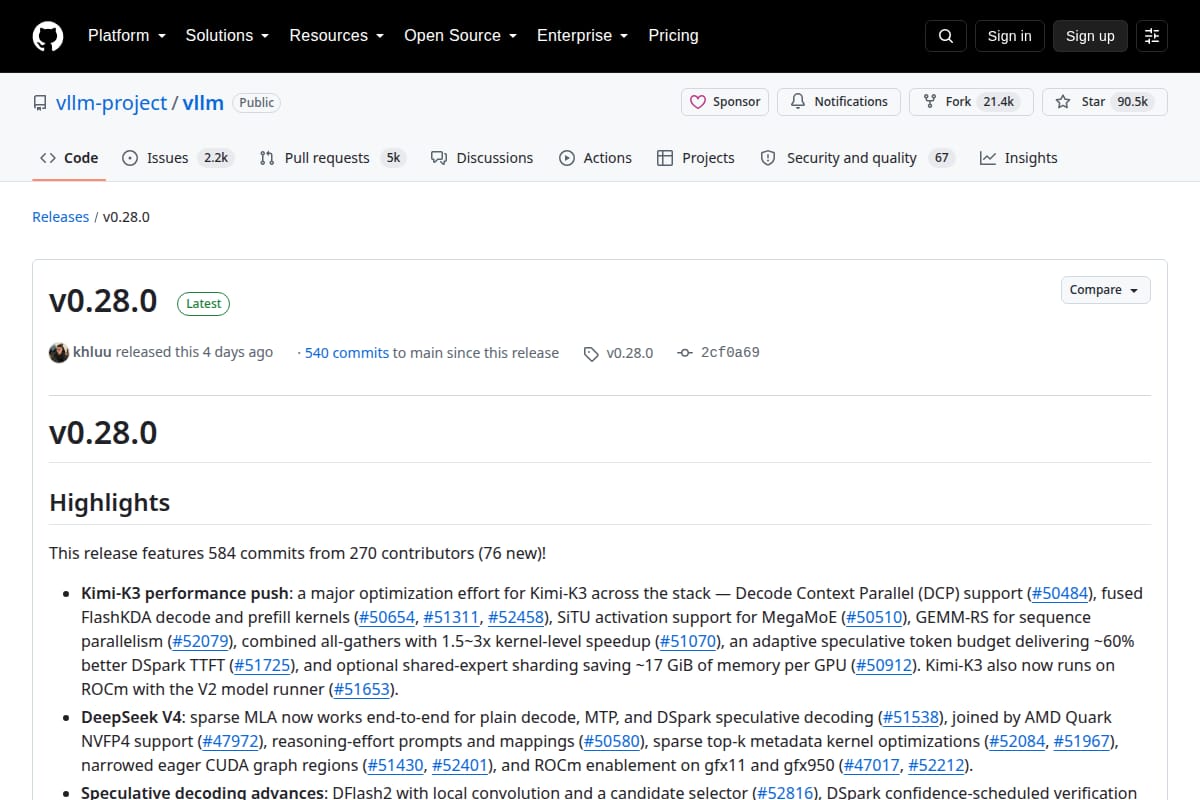
Task: Open the Actions tab
Action: (x=595, y=158)
